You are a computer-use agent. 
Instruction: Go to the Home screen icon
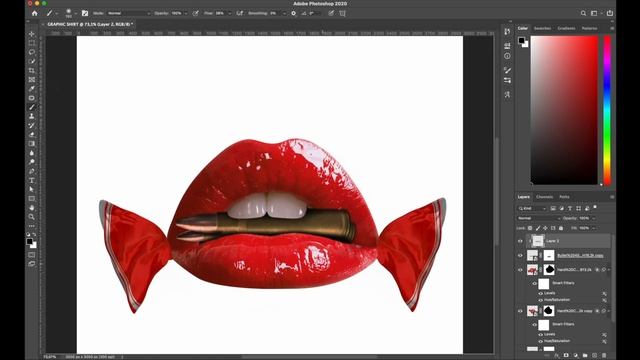coord(35,13)
